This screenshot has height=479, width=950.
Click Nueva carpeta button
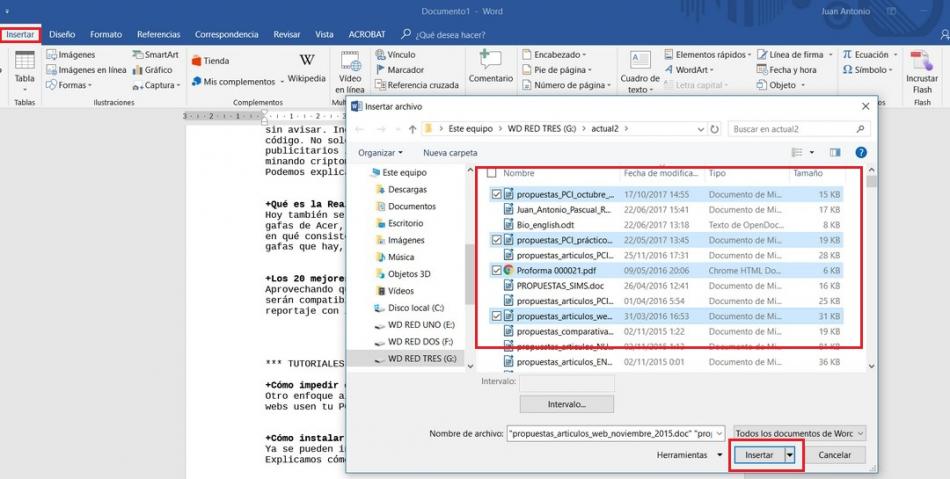click(x=450, y=153)
